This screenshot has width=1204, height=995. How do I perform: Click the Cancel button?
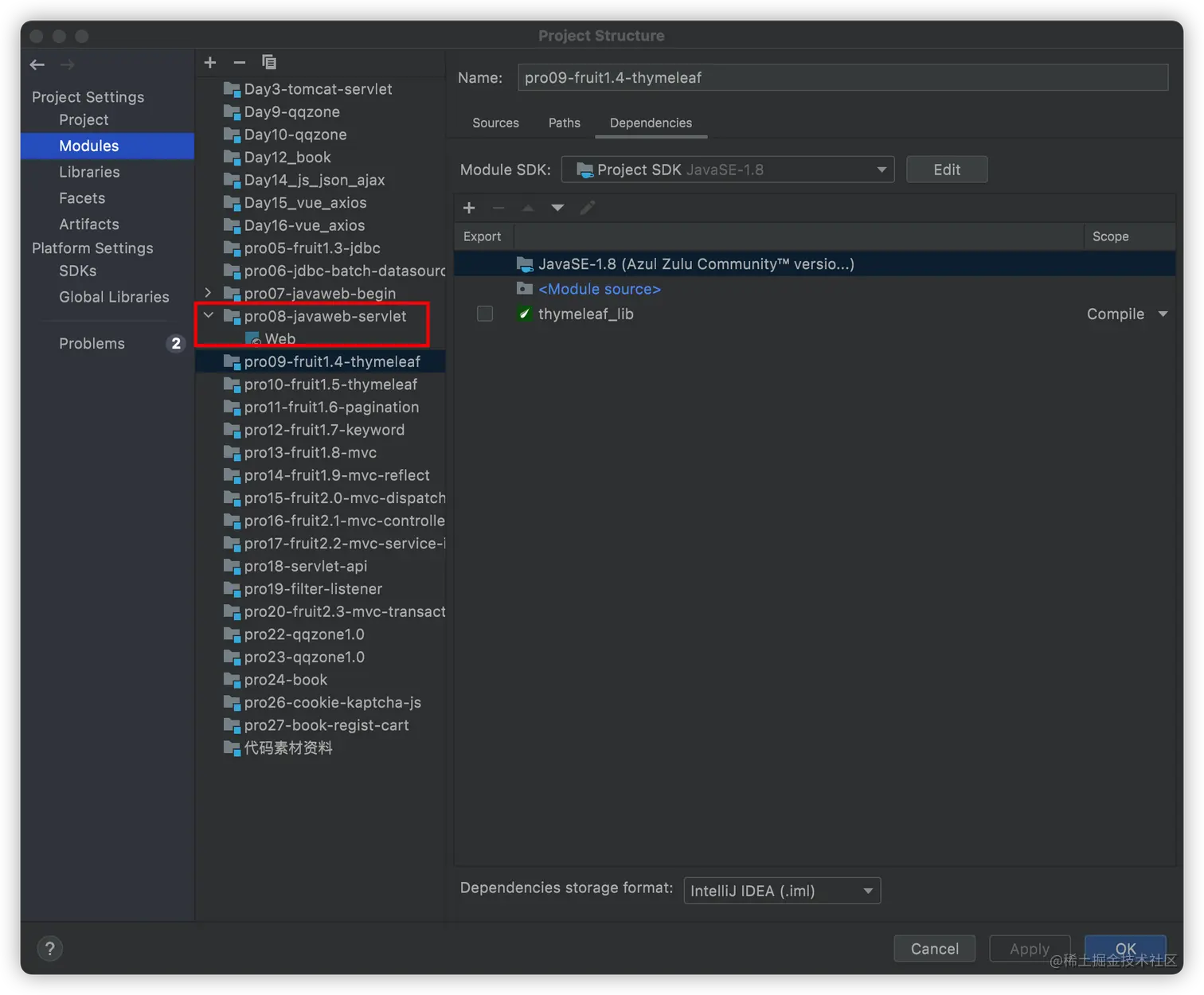[935, 948]
